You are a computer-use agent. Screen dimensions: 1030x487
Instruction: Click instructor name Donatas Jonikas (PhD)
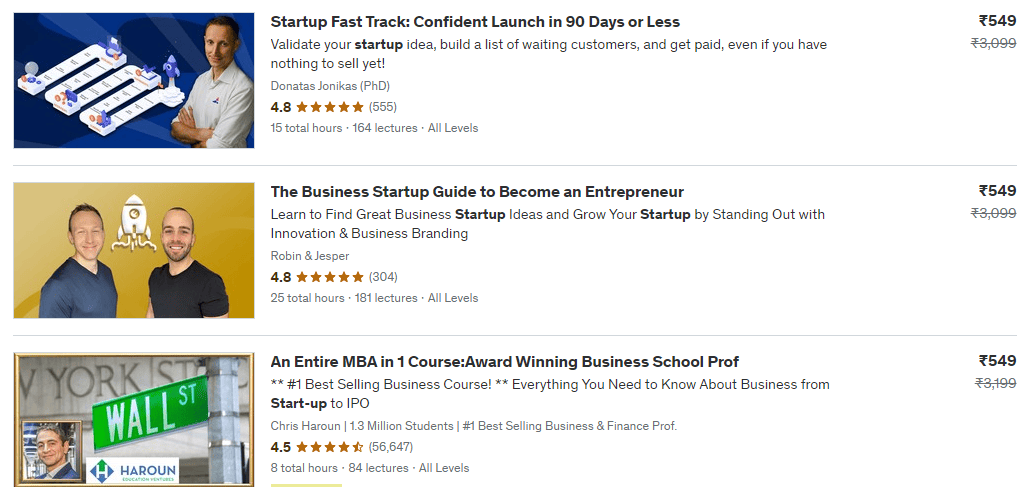[334, 85]
